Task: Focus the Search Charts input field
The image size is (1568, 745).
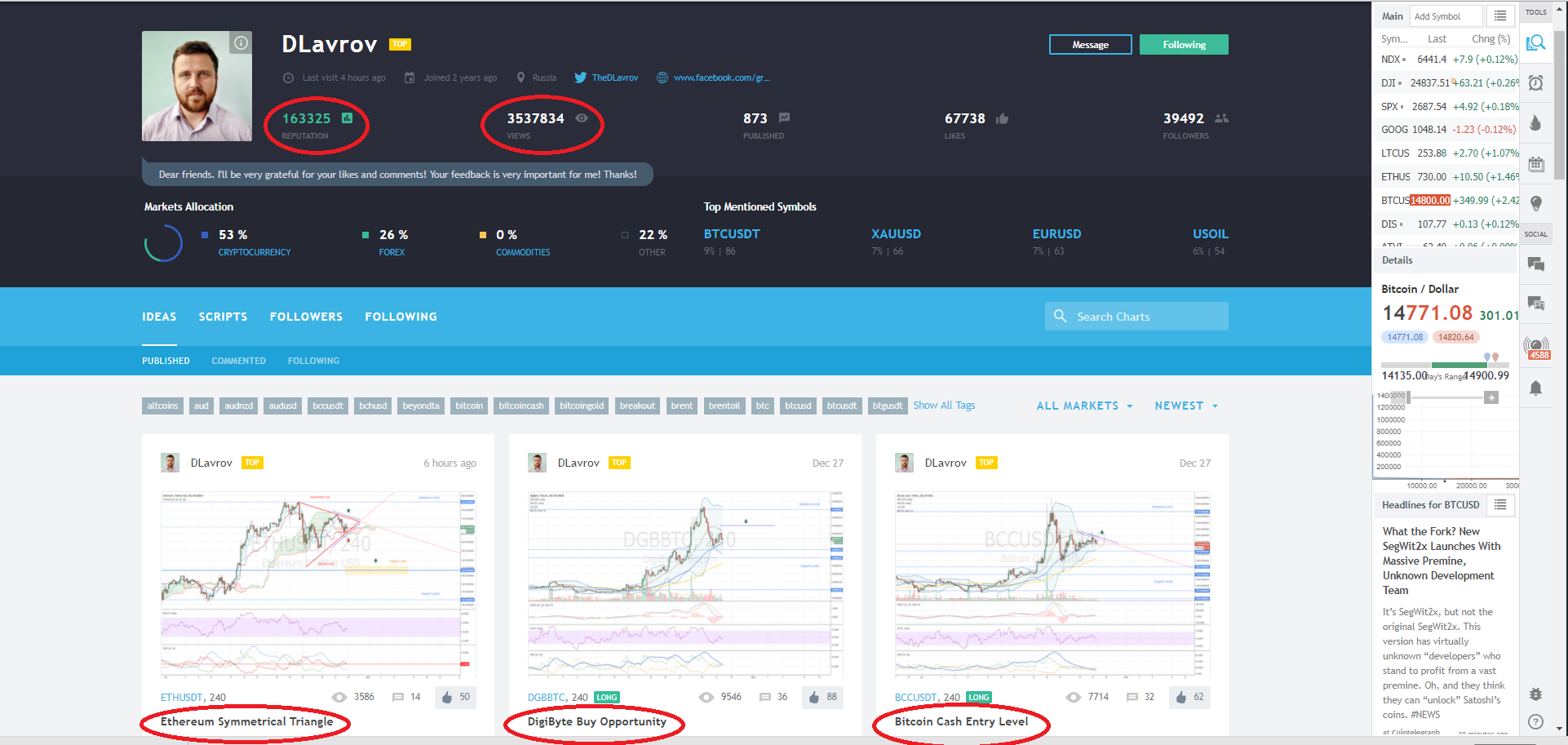Action: [x=1136, y=316]
